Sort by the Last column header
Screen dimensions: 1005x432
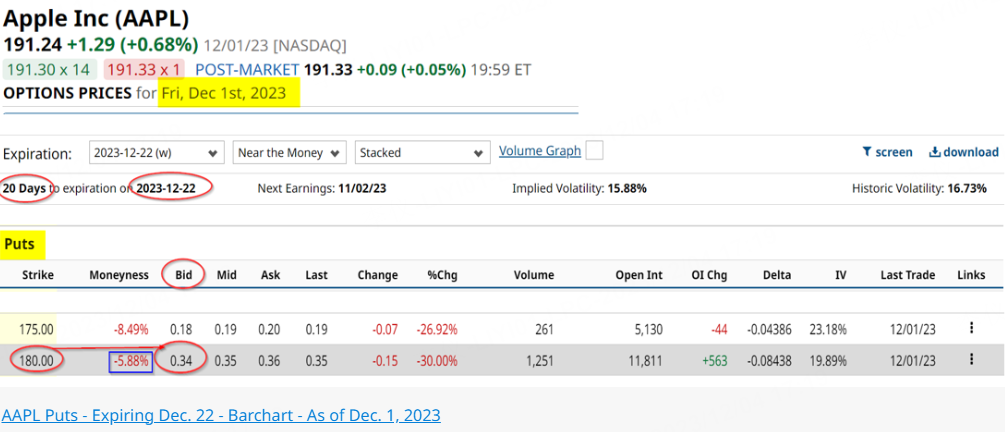(316, 275)
